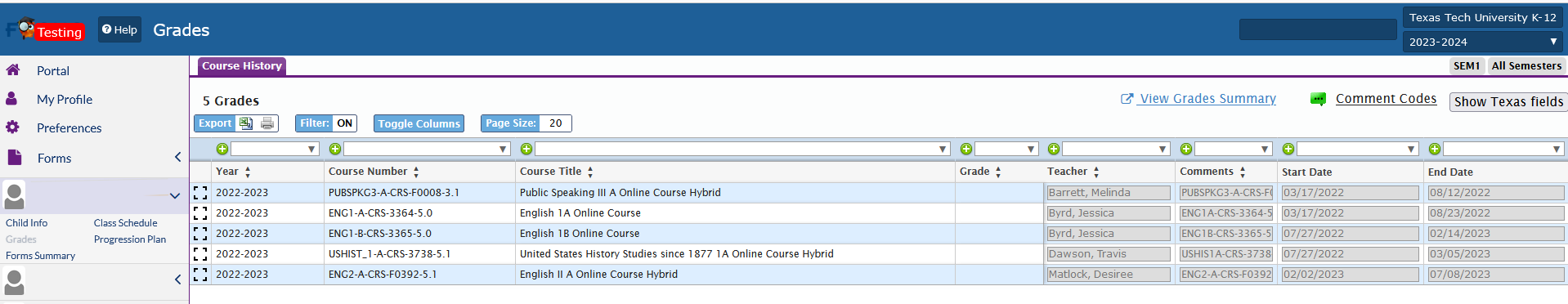Open the End Date filter dropdown
The height and width of the screenshot is (304, 1568).
tap(1503, 149)
